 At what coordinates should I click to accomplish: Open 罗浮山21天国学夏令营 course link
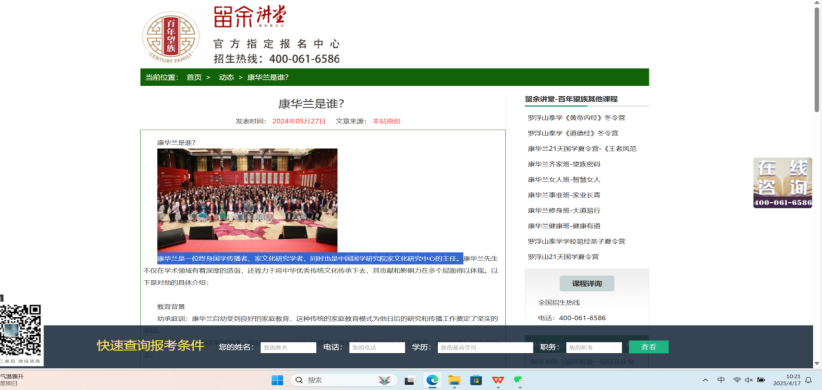pos(563,257)
